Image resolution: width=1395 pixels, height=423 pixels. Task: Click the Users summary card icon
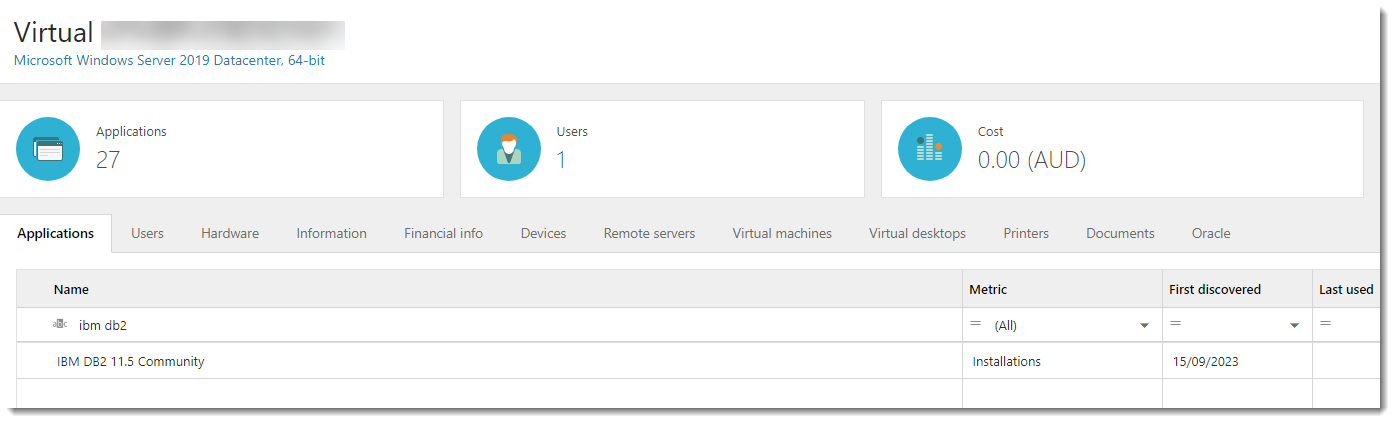509,149
